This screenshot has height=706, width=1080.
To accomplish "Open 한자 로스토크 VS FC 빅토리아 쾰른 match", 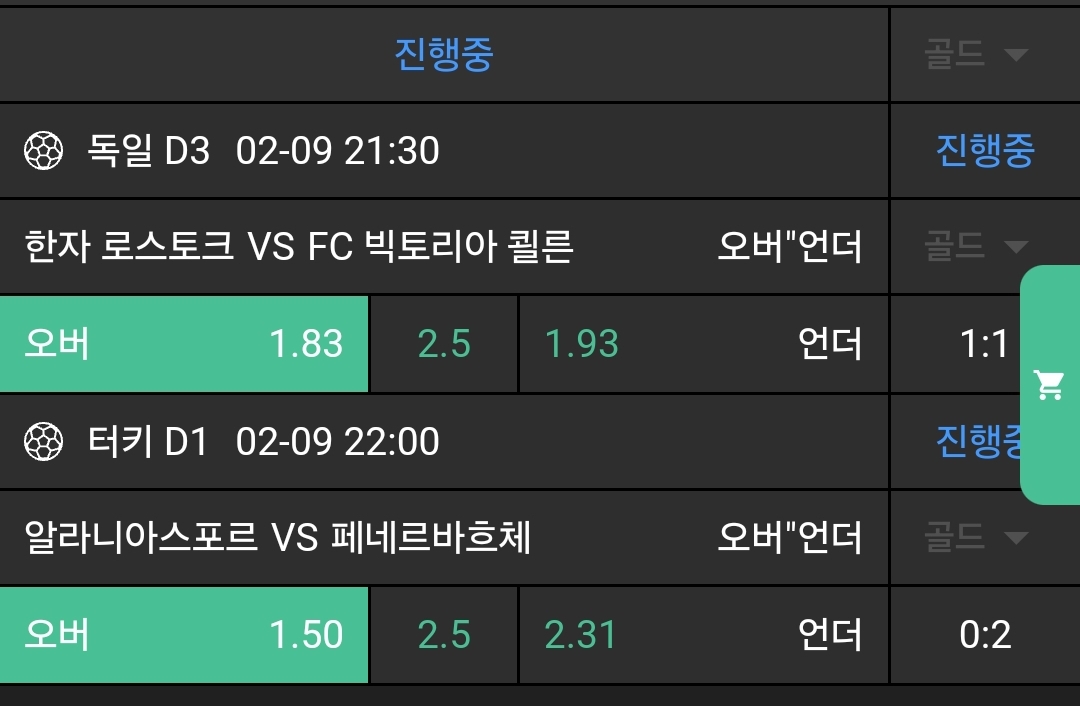I will coord(299,246).
